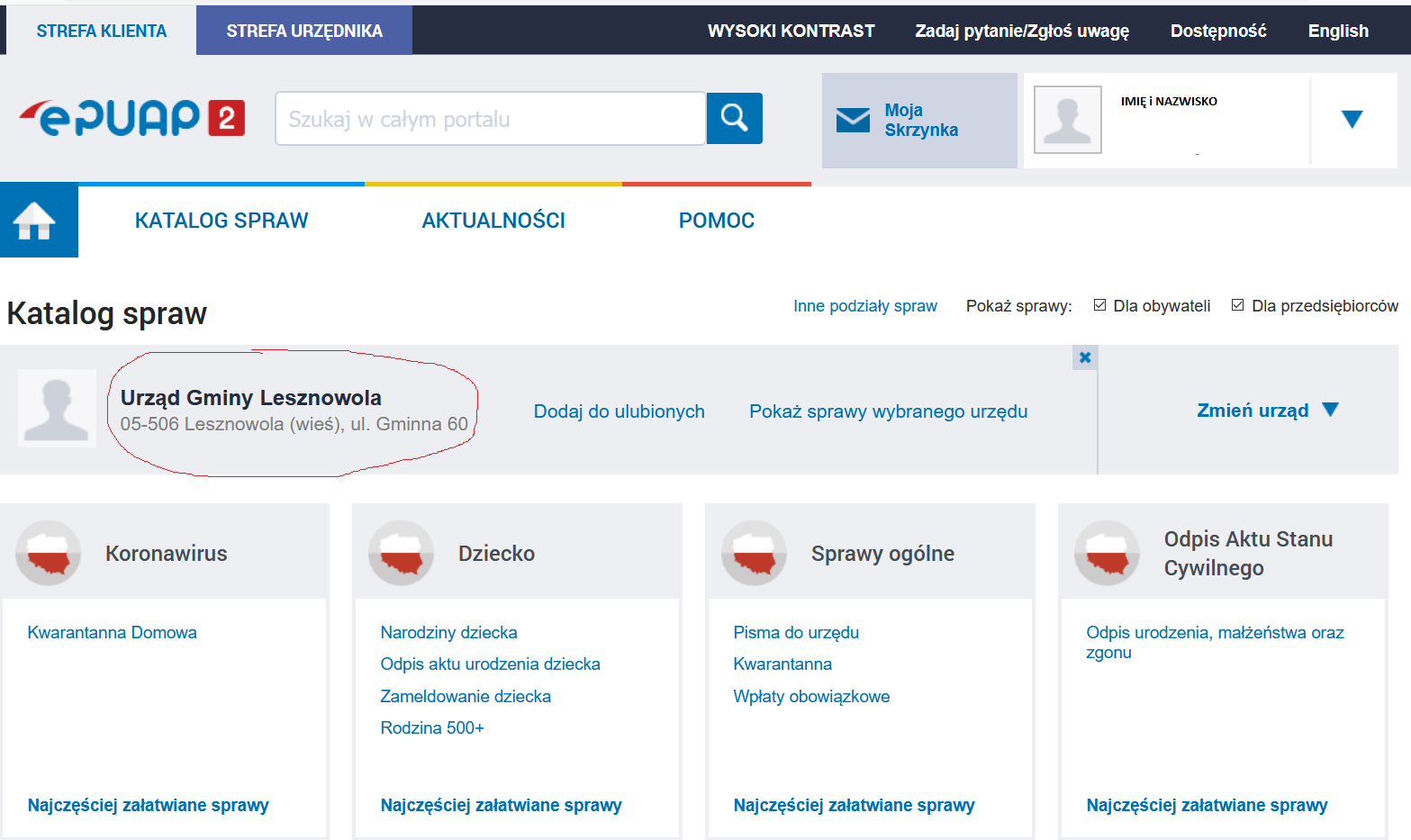
Task: Click the user profile avatar
Action: coord(1067,120)
